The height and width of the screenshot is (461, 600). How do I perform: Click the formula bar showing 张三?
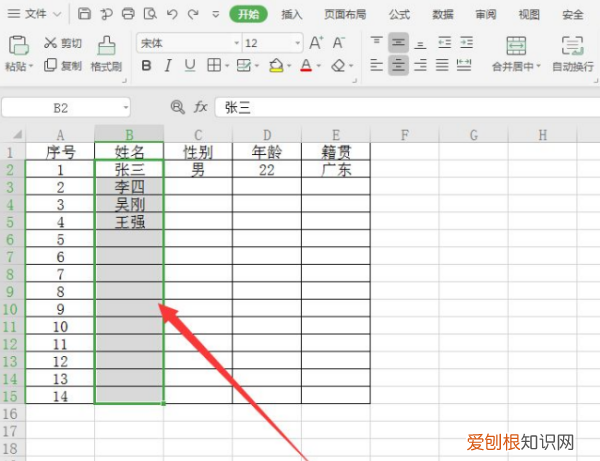pos(407,108)
